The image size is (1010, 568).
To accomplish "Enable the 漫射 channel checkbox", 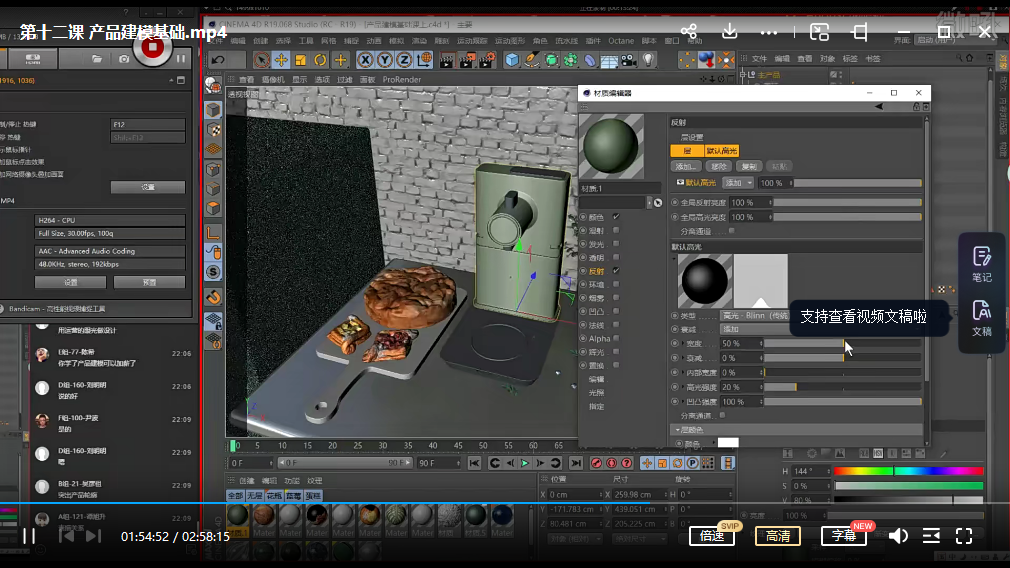I will (616, 231).
